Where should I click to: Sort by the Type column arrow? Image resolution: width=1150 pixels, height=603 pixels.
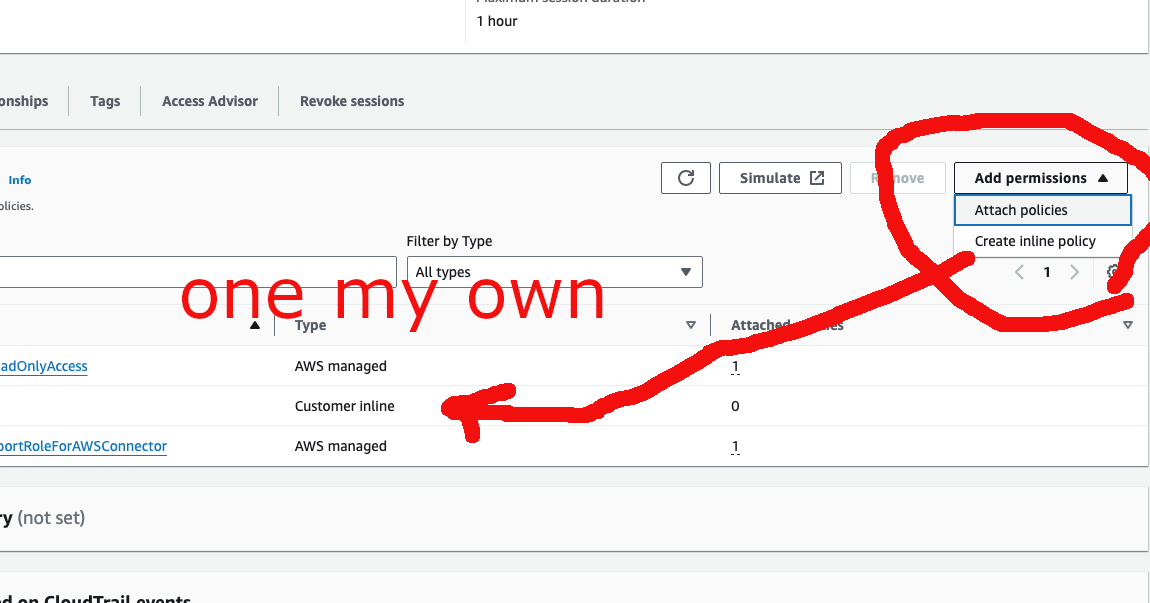pyautogui.click(x=690, y=325)
